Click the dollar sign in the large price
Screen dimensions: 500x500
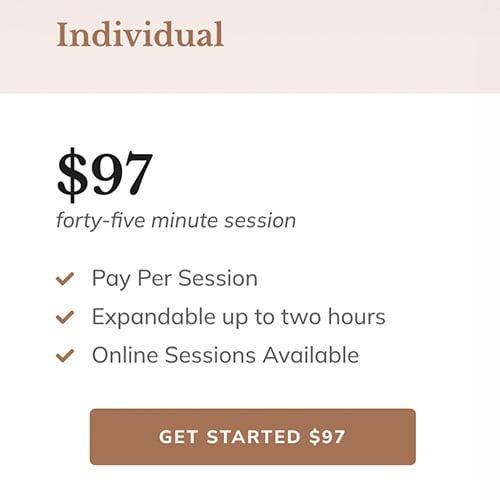(73, 175)
